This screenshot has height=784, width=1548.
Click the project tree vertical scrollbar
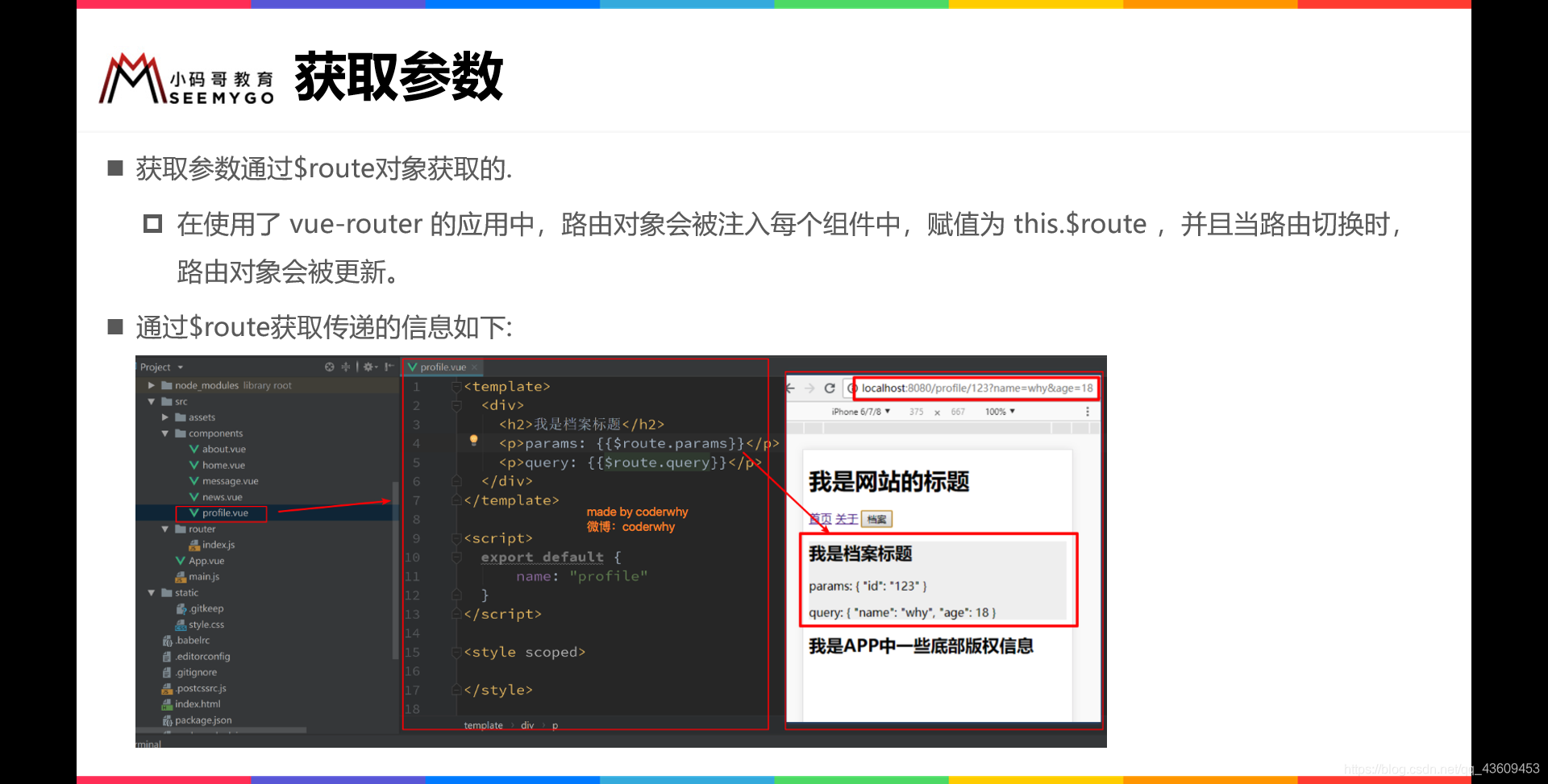[x=395, y=570]
